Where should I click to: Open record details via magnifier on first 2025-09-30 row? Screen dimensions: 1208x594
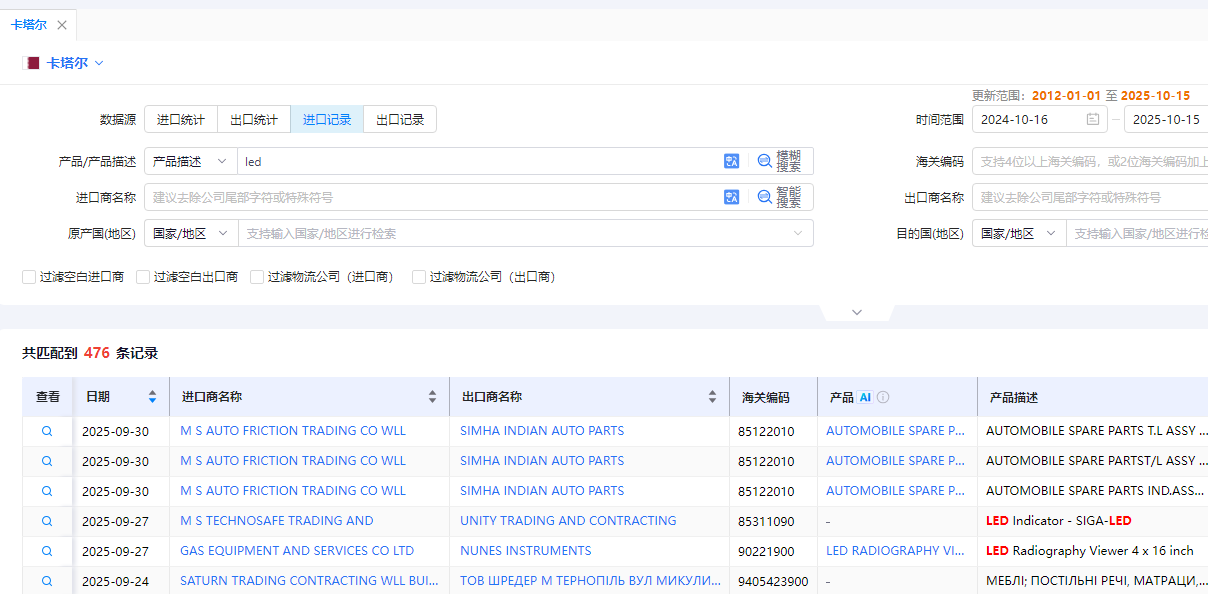[x=46, y=430]
